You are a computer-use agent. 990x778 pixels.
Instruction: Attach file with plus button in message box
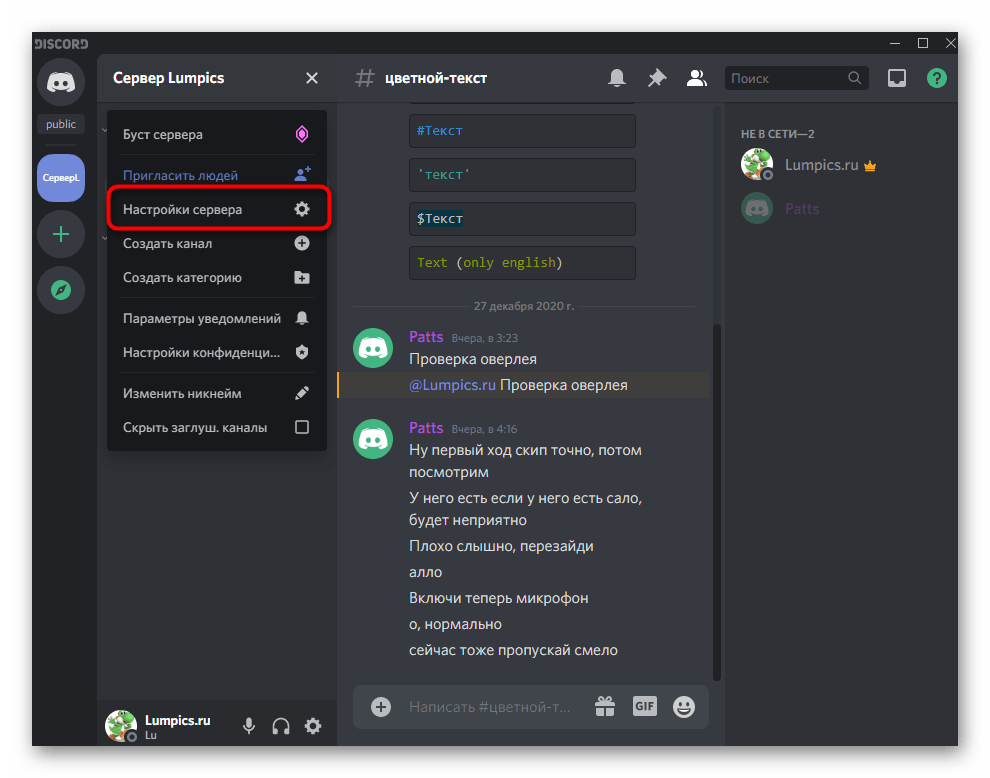coord(381,707)
